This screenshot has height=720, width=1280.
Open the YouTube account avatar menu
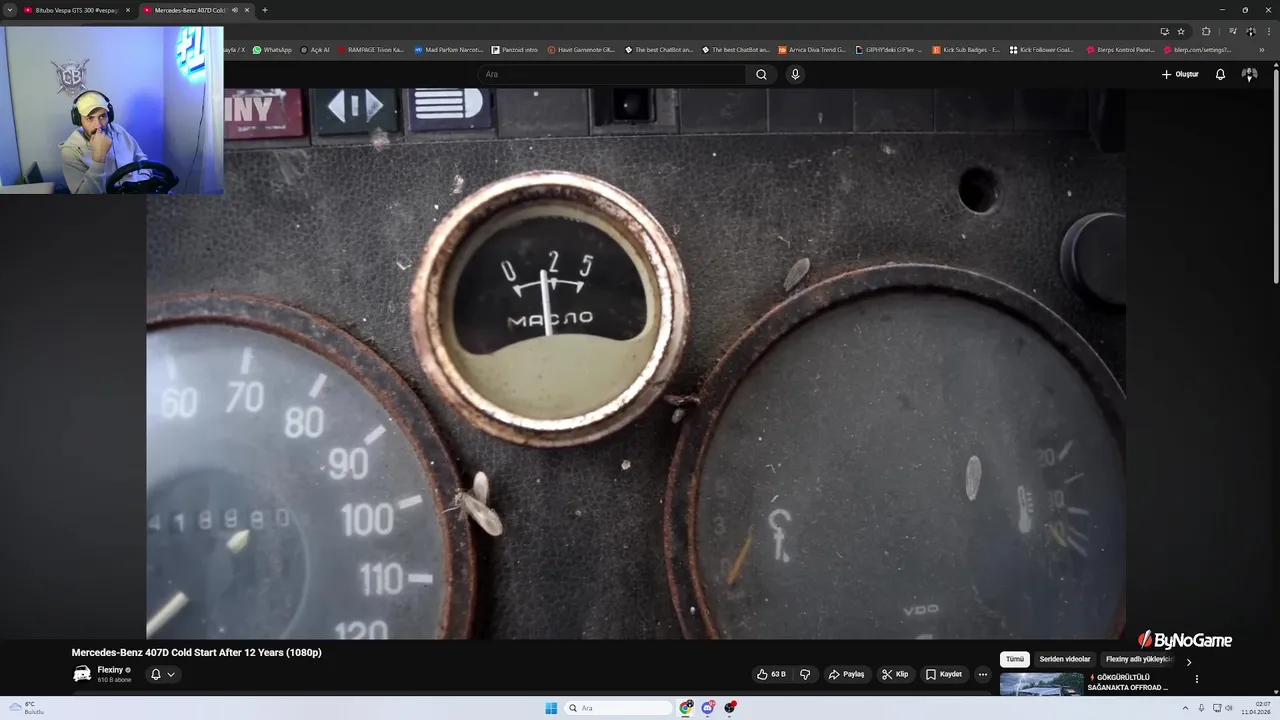pyautogui.click(x=1249, y=74)
